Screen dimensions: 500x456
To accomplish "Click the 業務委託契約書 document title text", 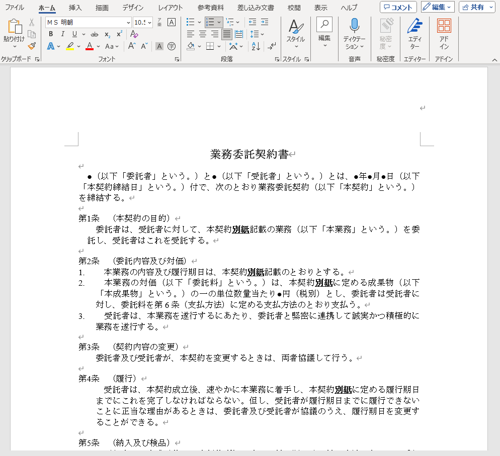I will pos(249,154).
